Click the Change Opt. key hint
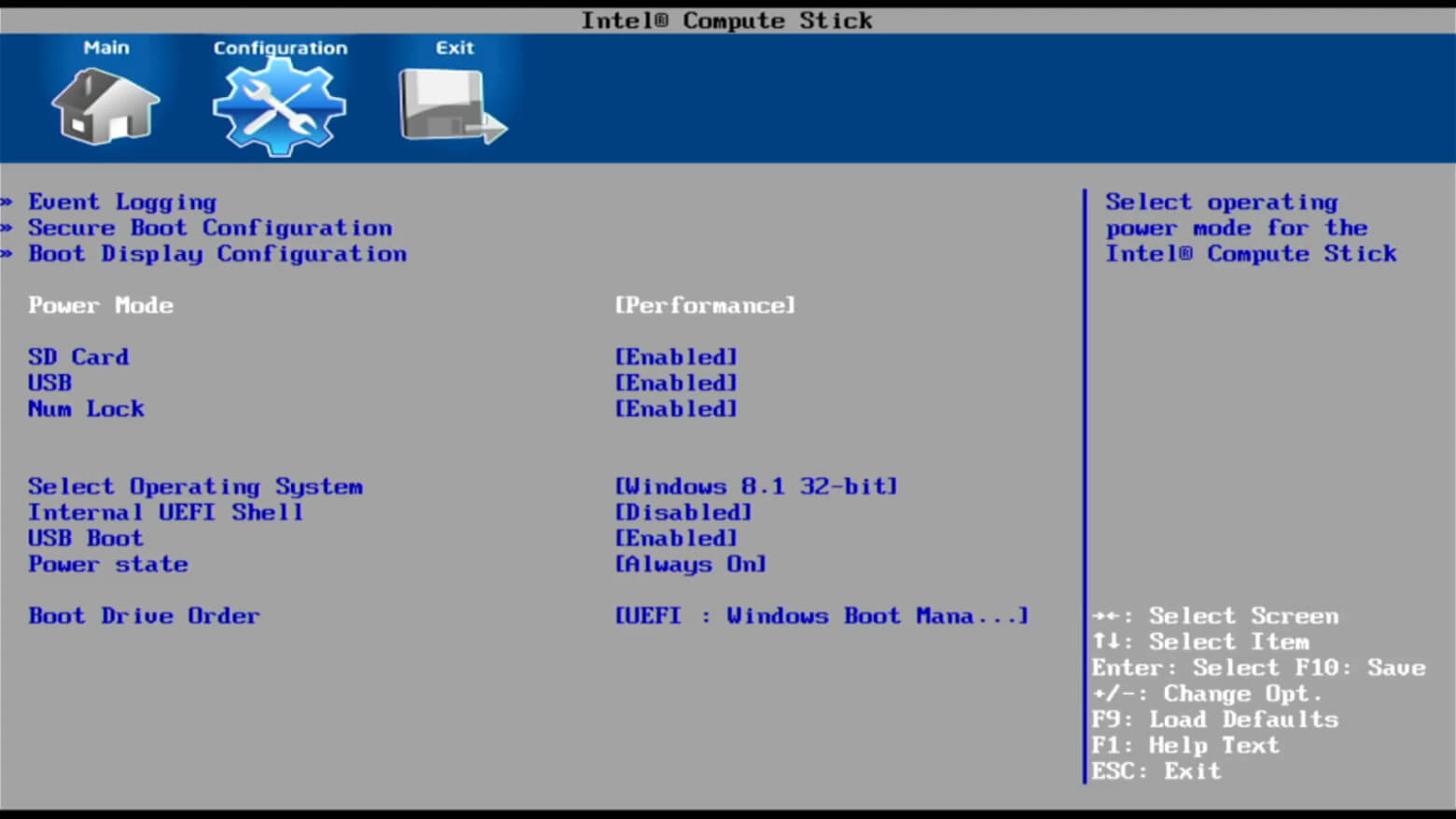This screenshot has height=819, width=1456. point(1208,694)
